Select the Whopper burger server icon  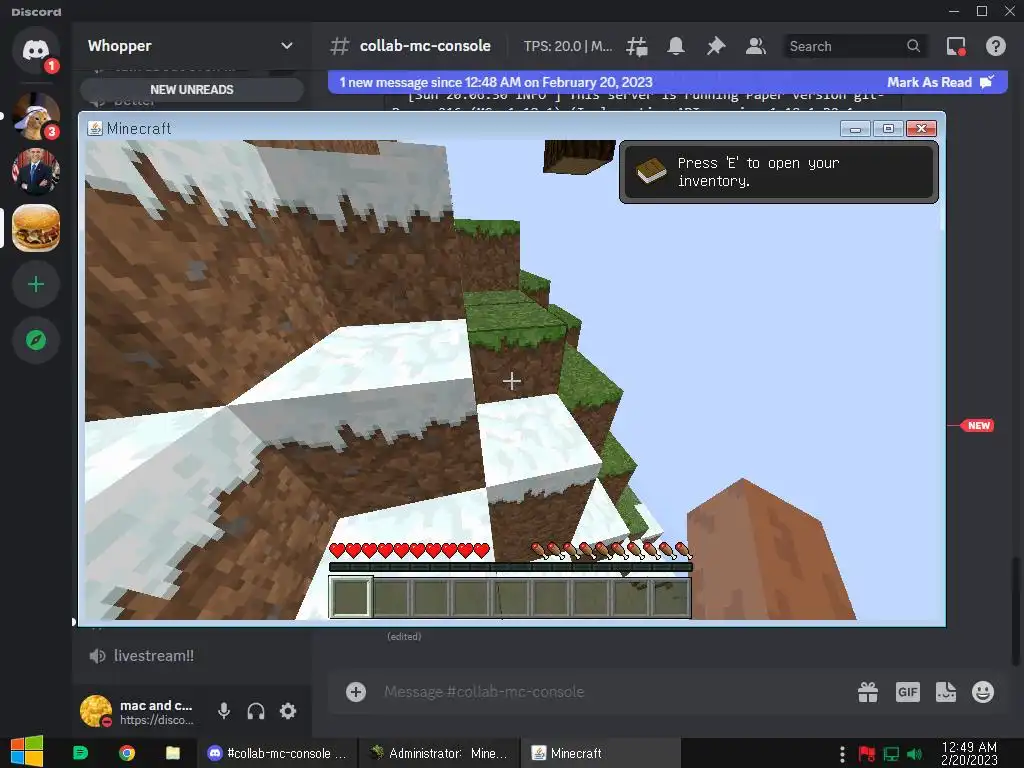coord(35,228)
